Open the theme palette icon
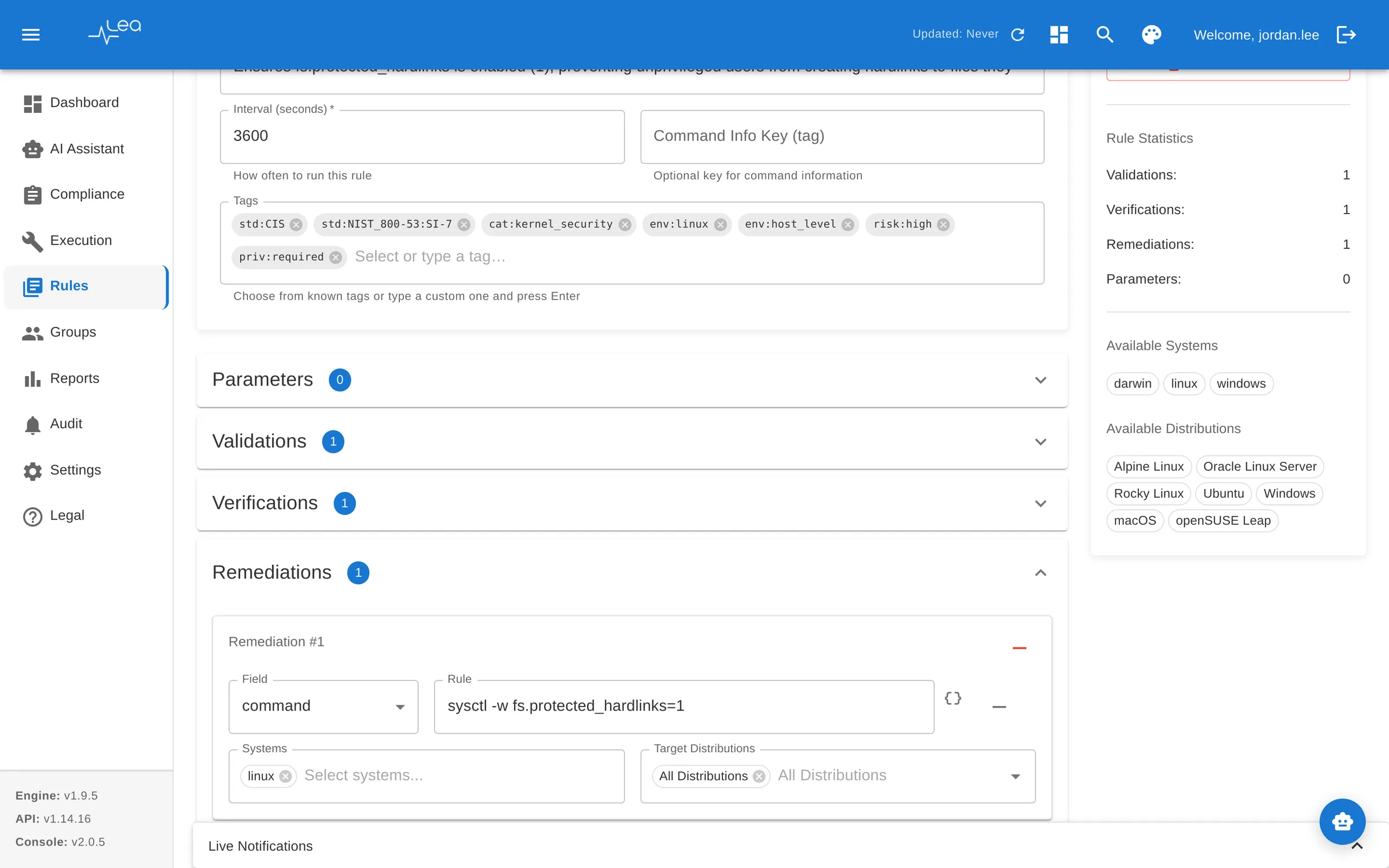 point(1151,35)
